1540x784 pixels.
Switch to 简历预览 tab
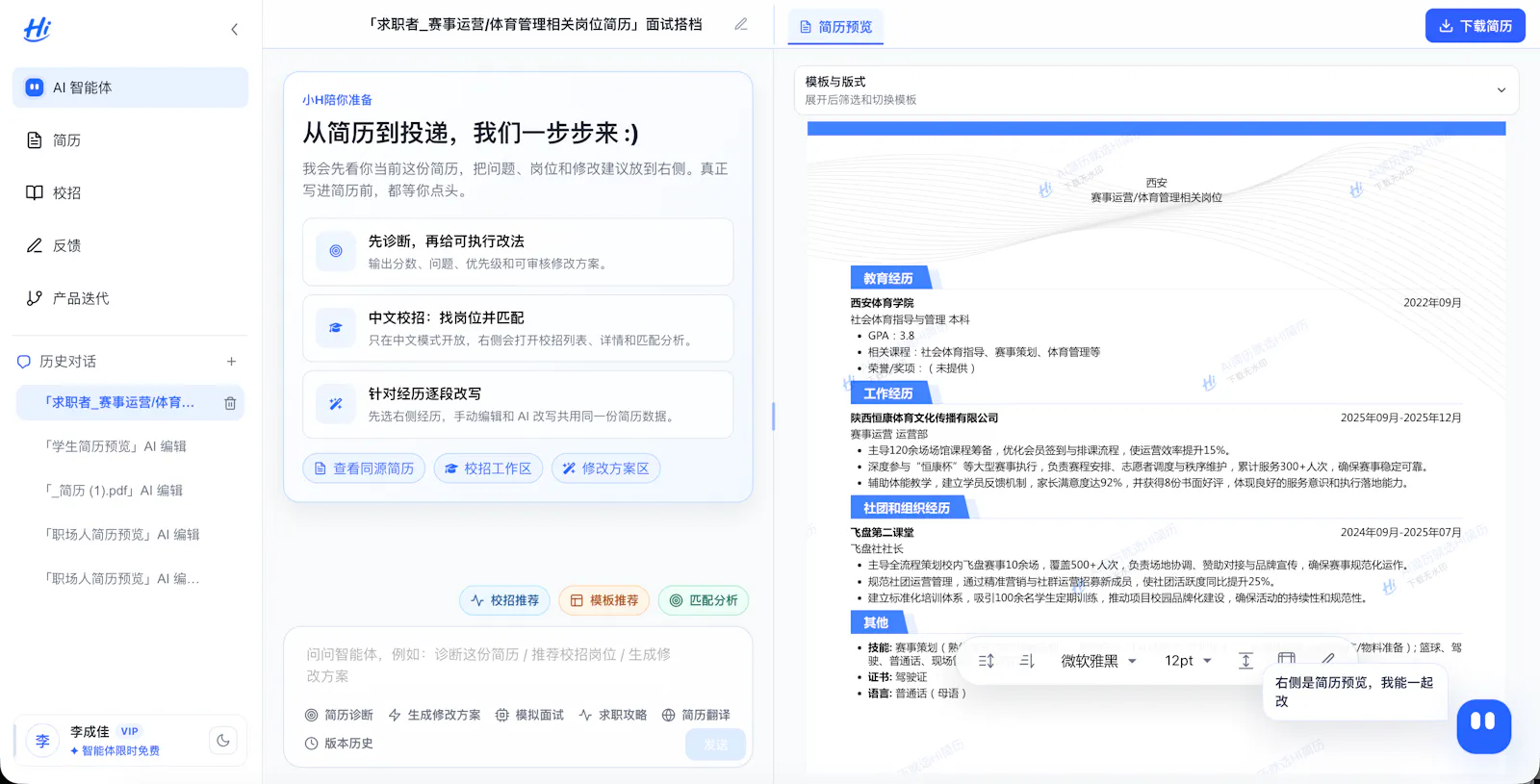click(x=835, y=27)
